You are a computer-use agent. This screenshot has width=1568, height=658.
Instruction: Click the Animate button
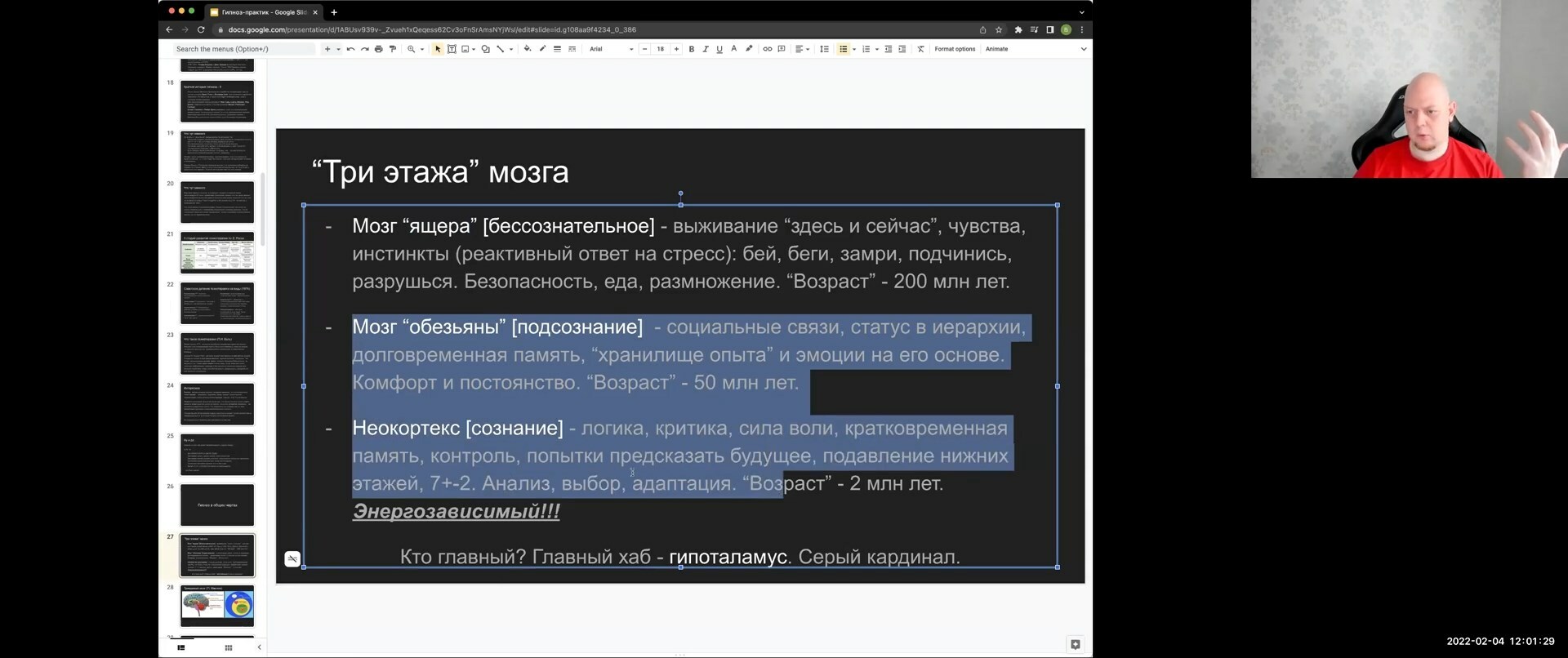tap(996, 49)
